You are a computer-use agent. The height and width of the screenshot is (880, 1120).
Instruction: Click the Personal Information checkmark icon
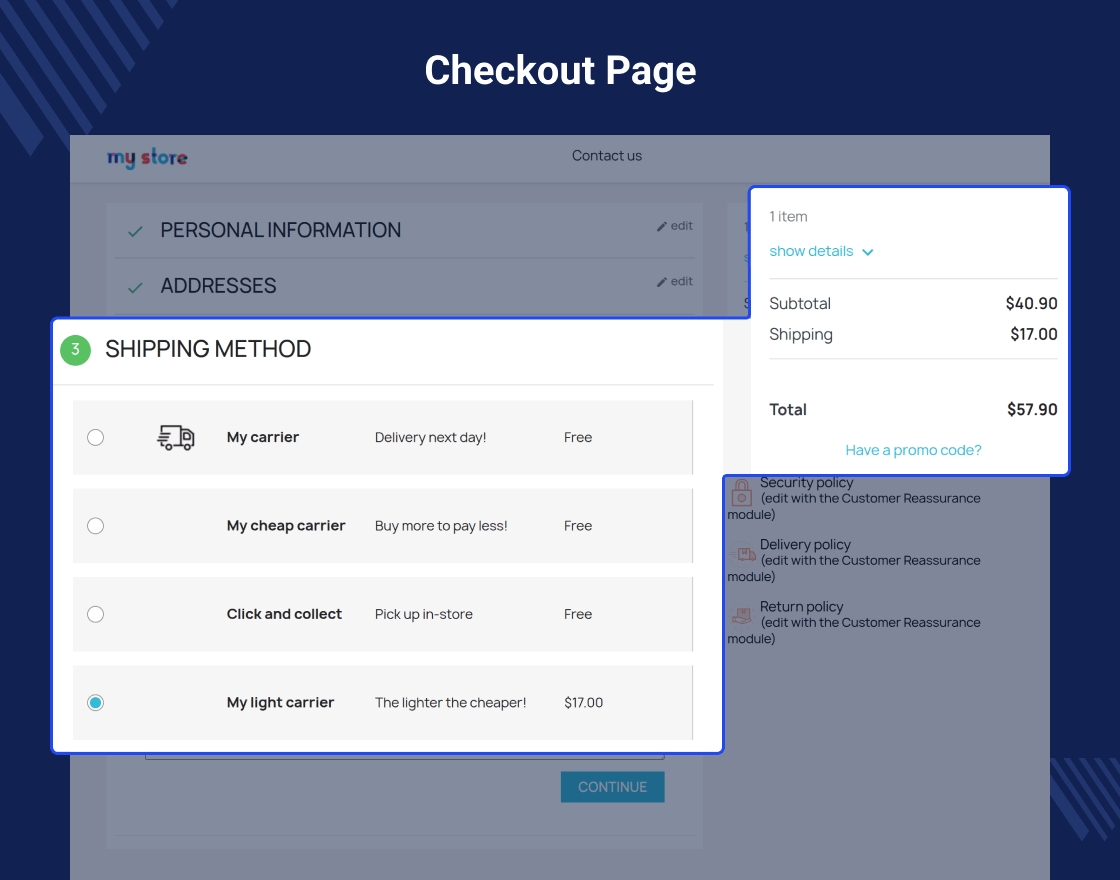click(135, 231)
